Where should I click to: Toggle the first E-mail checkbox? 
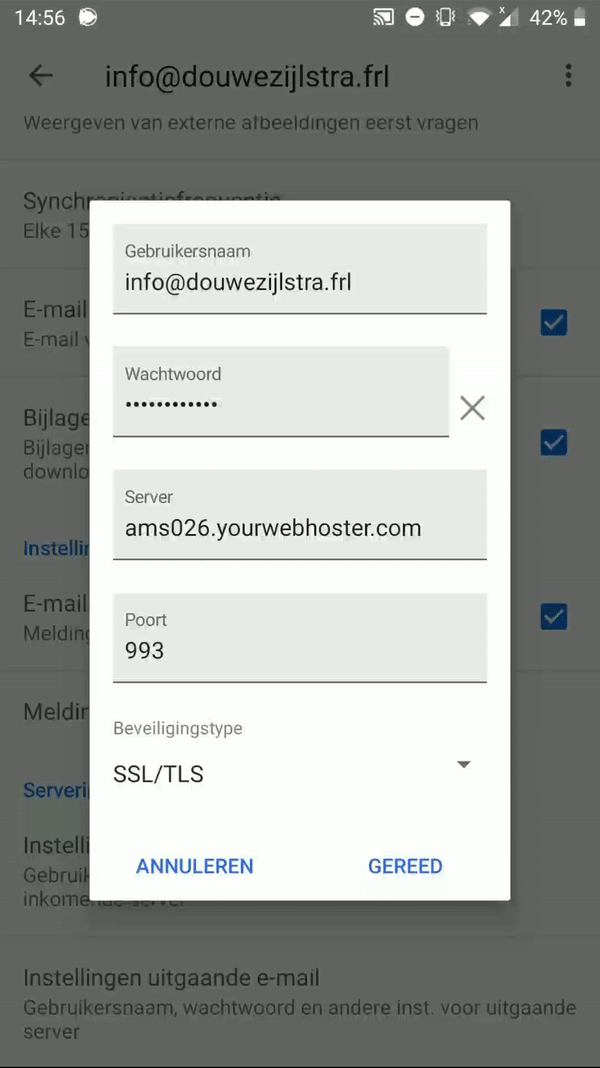point(554,323)
